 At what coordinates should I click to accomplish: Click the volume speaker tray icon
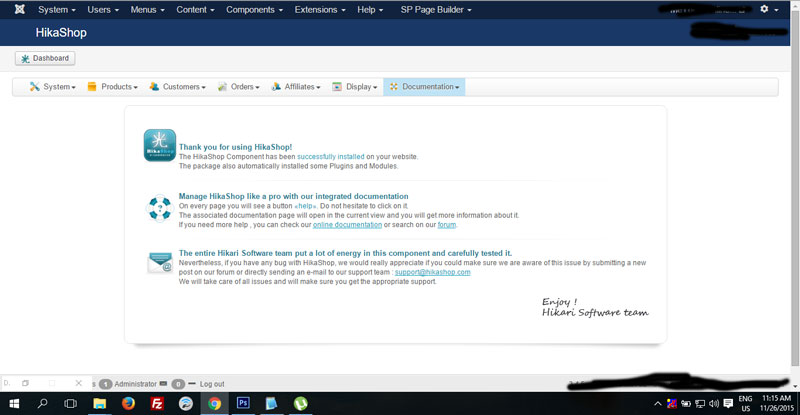714,404
